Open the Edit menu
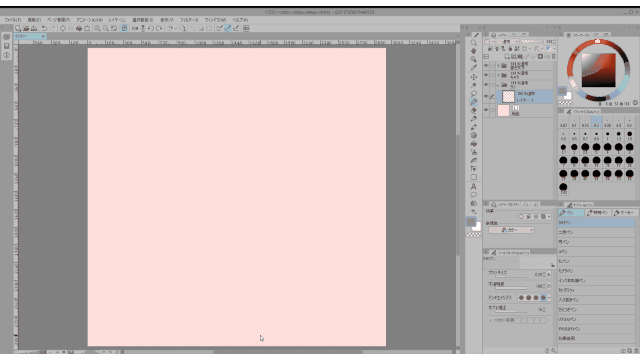640x360 pixels. coord(34,20)
